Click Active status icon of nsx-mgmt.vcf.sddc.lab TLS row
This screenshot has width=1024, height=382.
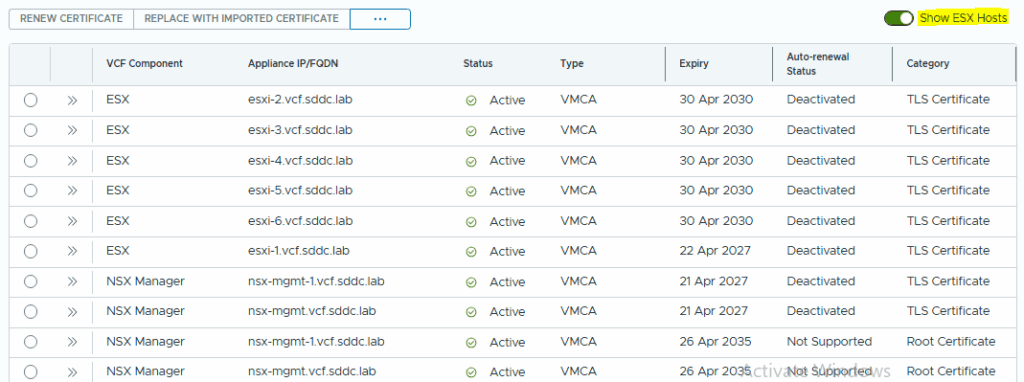click(x=471, y=313)
